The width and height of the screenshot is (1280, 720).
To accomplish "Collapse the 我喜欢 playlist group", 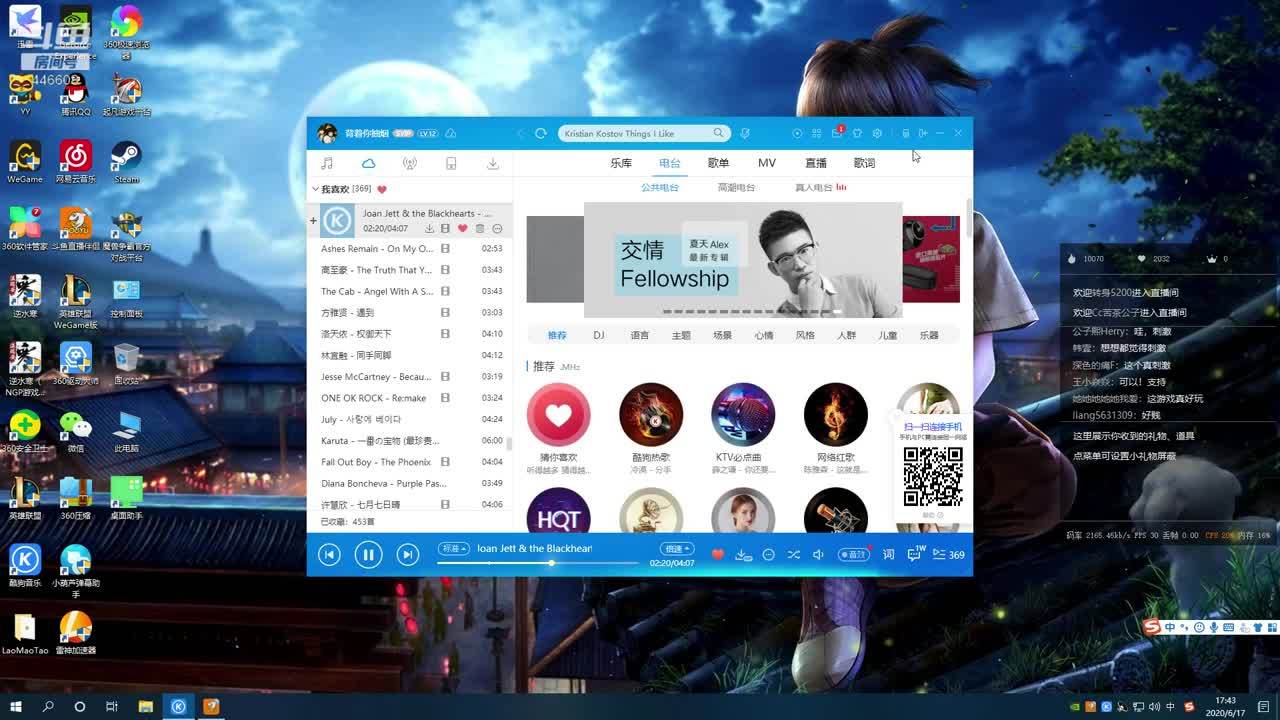I will tap(316, 189).
